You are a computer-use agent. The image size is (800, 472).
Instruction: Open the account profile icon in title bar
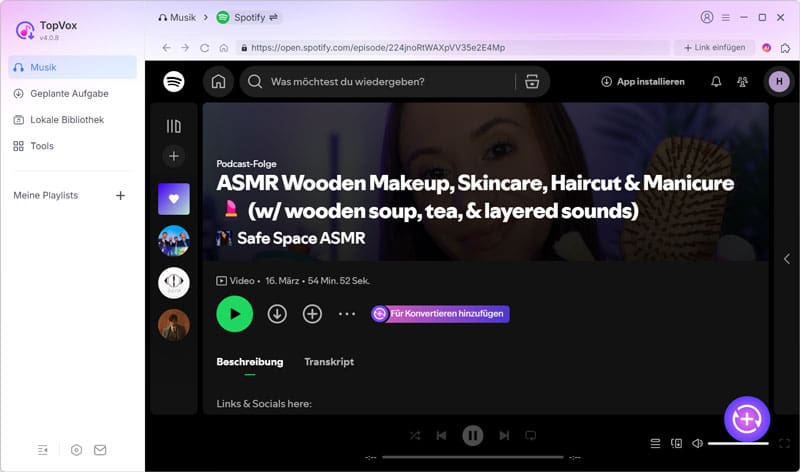[707, 17]
